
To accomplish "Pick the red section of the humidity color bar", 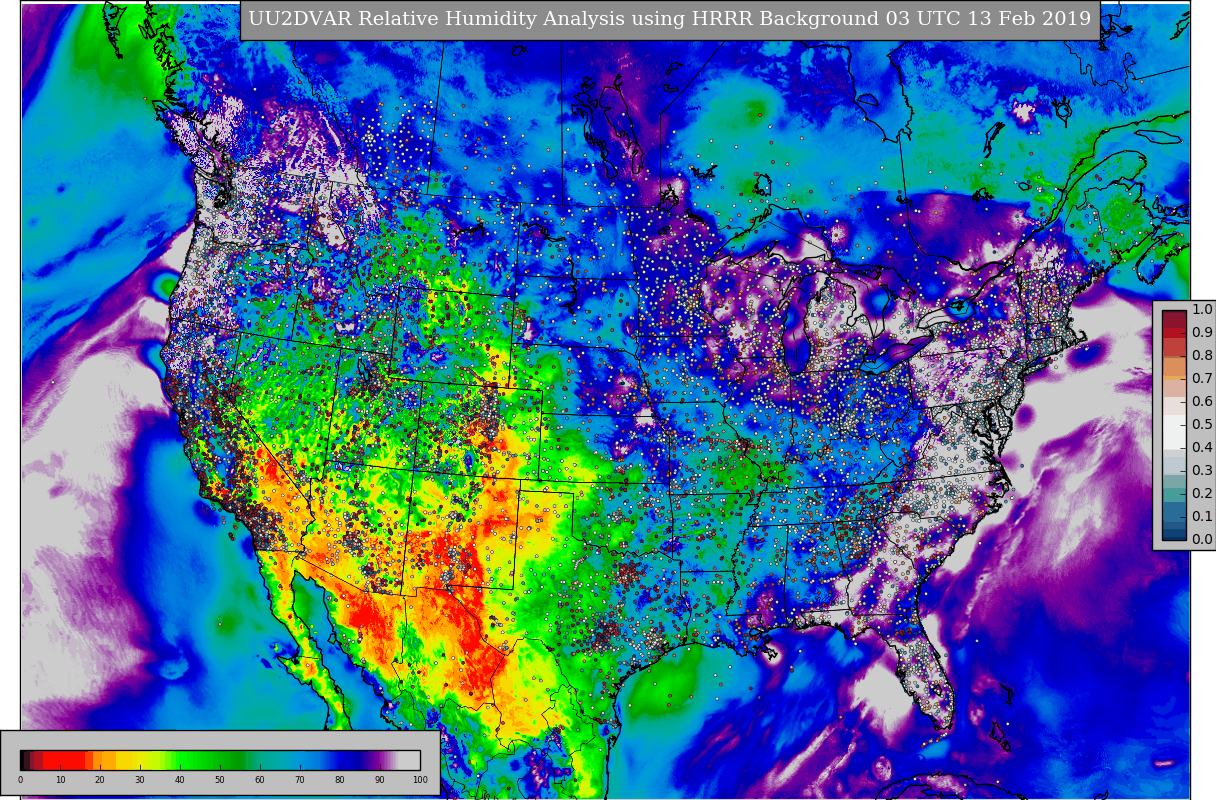I will (x=63, y=760).
